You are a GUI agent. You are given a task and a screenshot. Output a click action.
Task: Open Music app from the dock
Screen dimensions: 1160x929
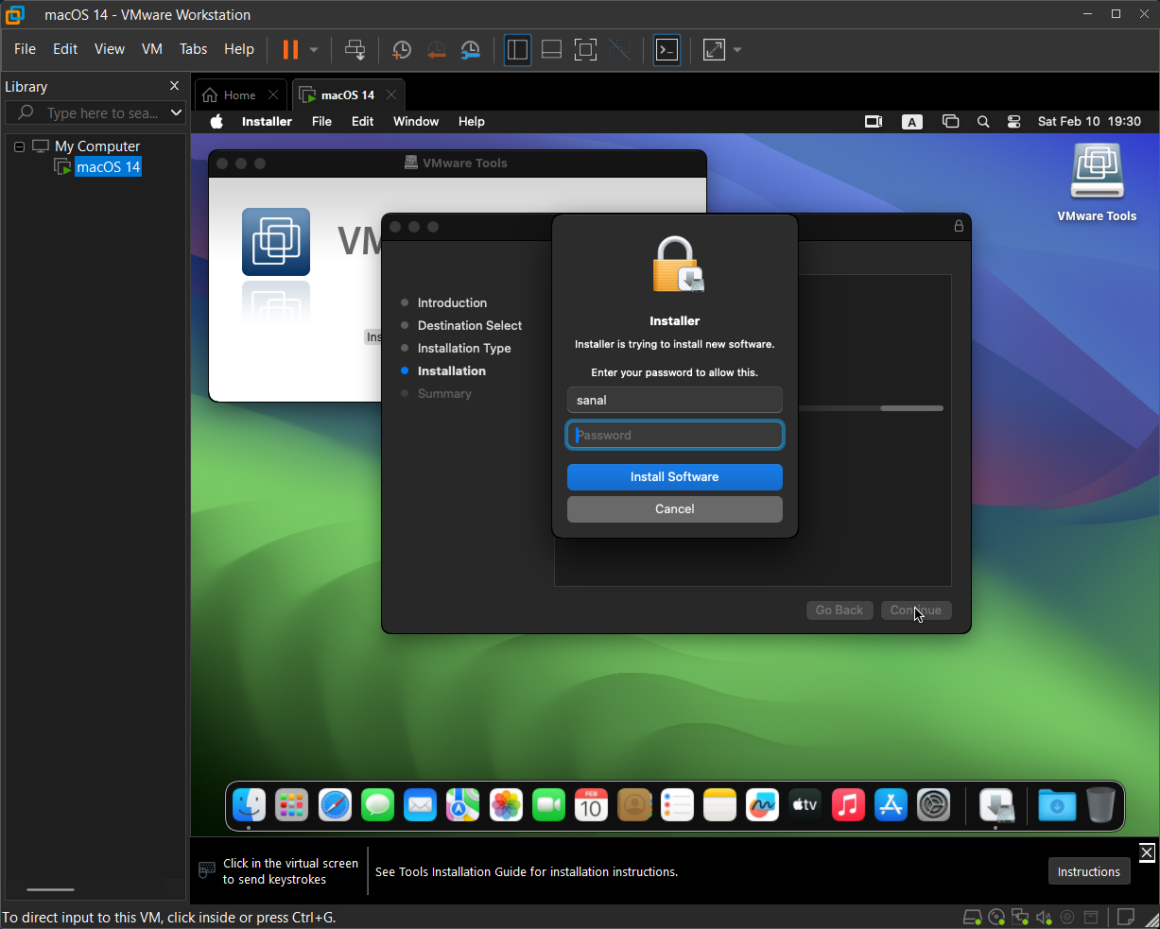848,805
